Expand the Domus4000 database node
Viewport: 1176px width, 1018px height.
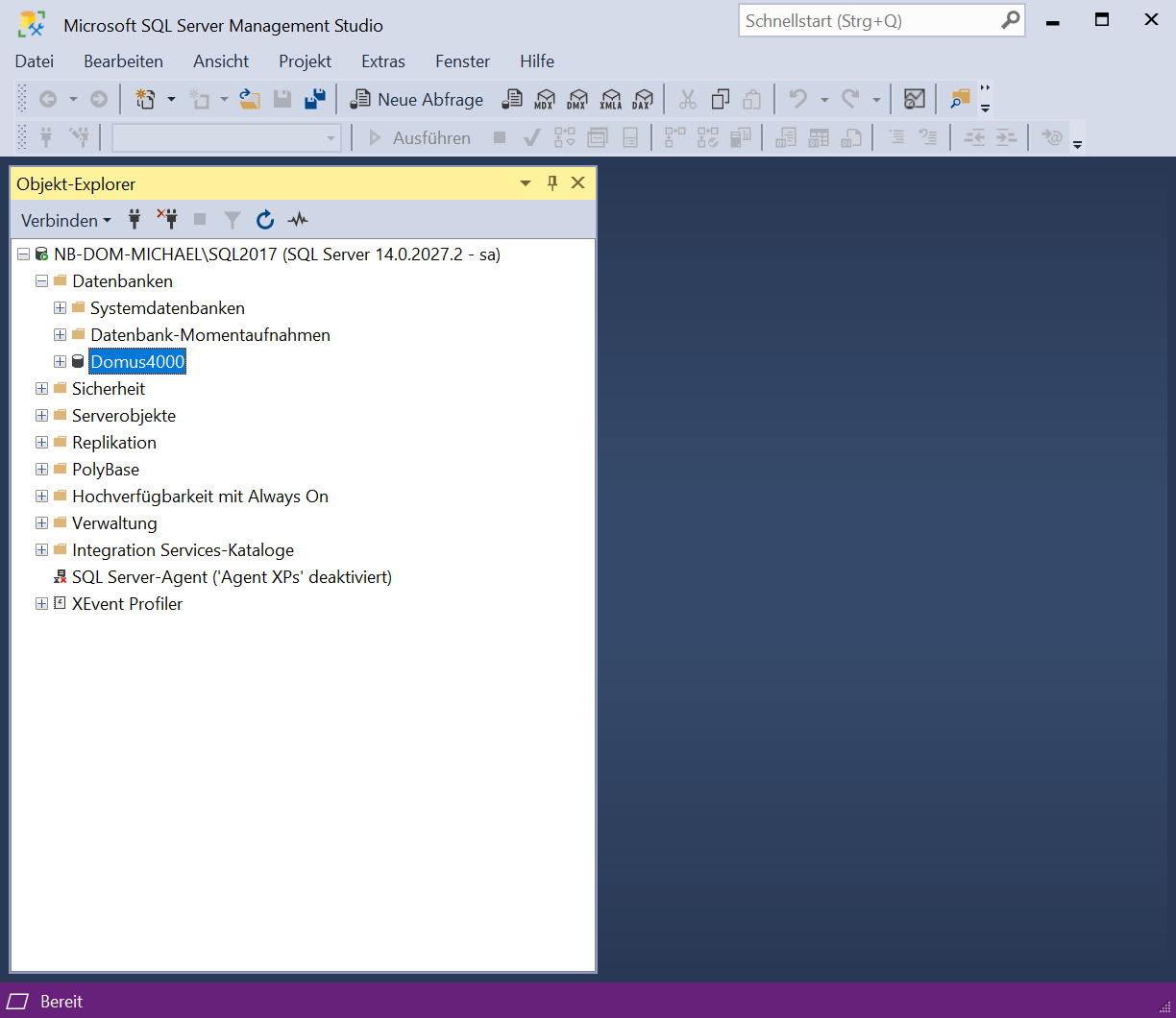pyautogui.click(x=60, y=362)
